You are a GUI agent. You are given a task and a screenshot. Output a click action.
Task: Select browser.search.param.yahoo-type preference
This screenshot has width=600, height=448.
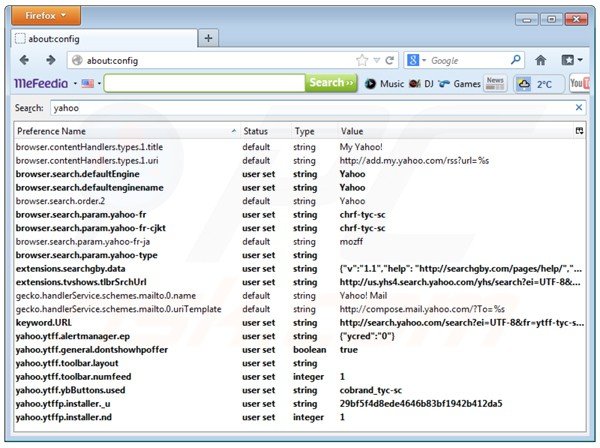point(300,255)
